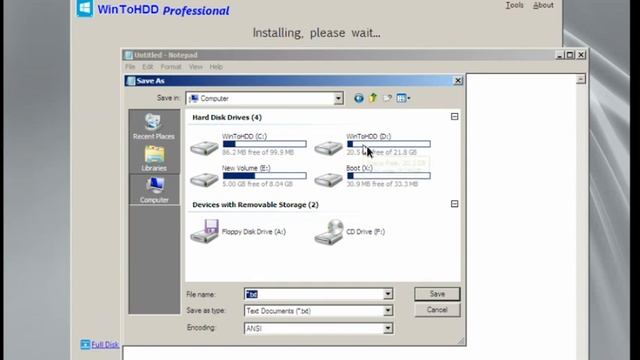Open the Save in location dropdown
The width and height of the screenshot is (640, 360).
(338, 98)
